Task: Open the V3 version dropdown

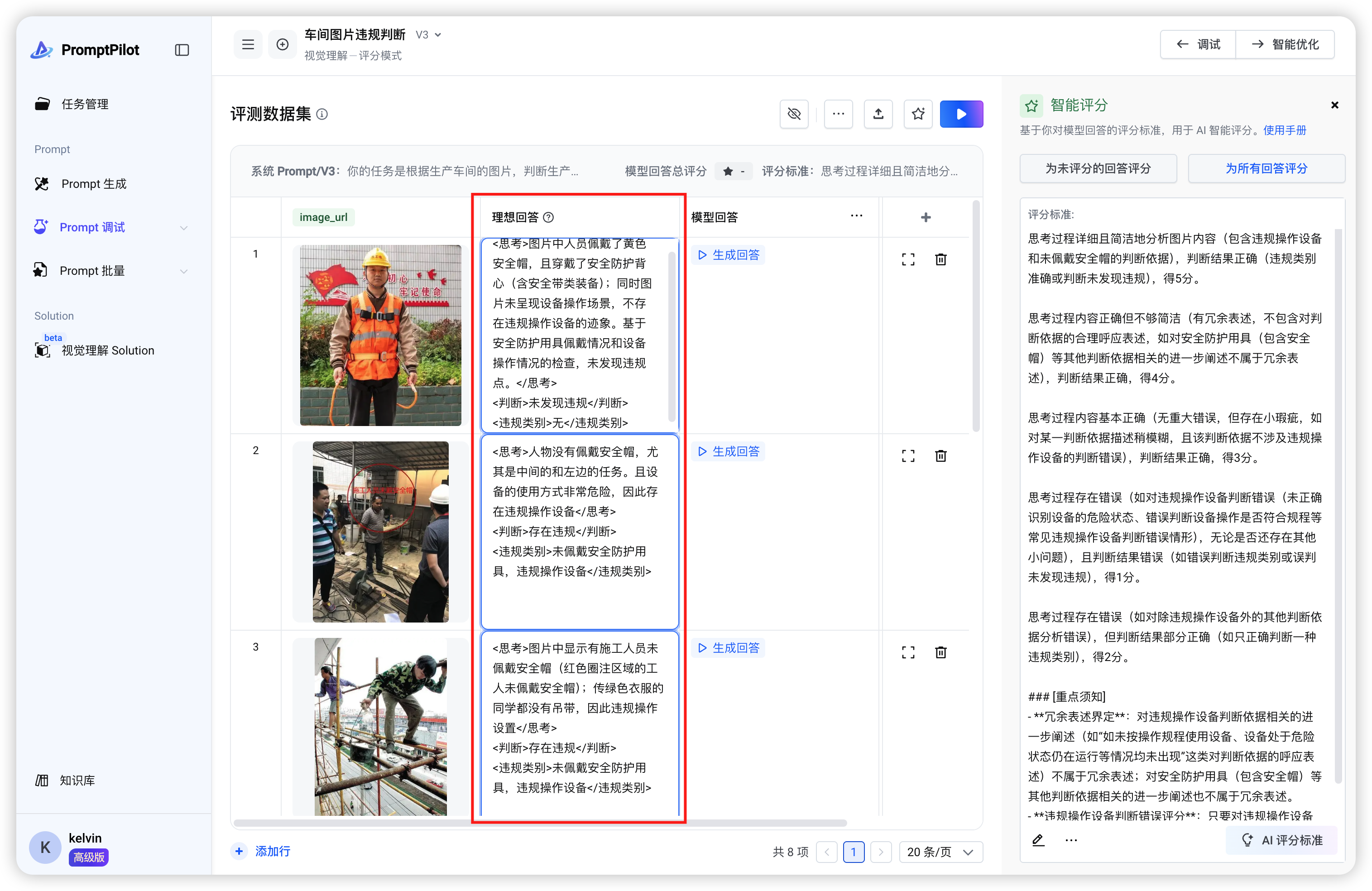Action: pyautogui.click(x=429, y=34)
